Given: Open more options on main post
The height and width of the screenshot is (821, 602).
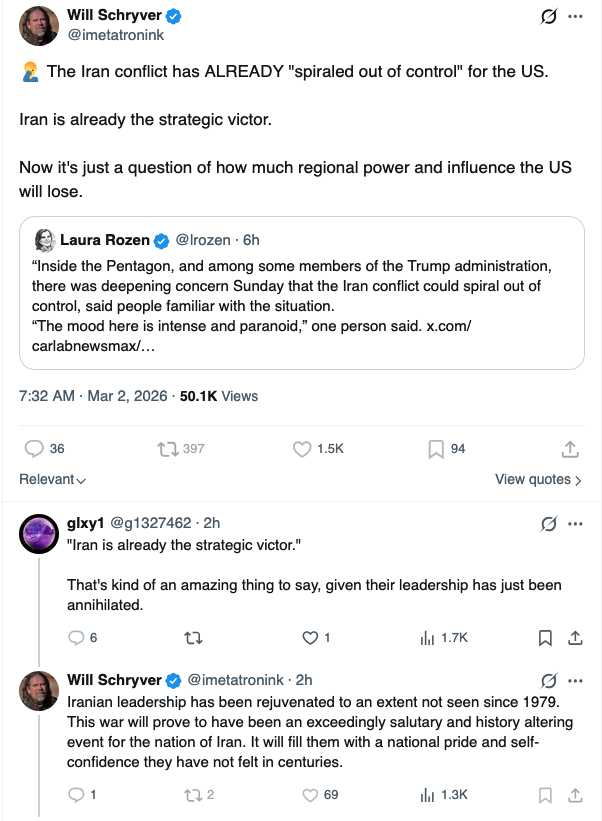Looking at the screenshot, I should 575,16.
